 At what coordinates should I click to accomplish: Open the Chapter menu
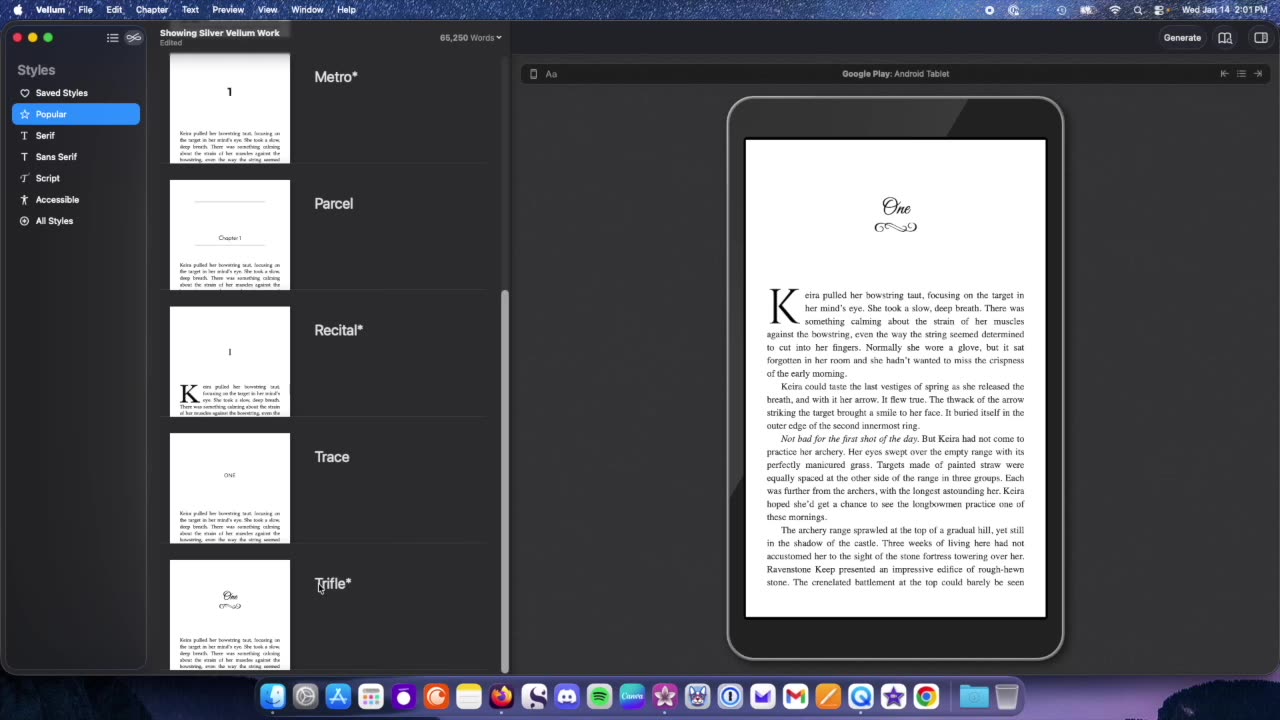(x=152, y=10)
